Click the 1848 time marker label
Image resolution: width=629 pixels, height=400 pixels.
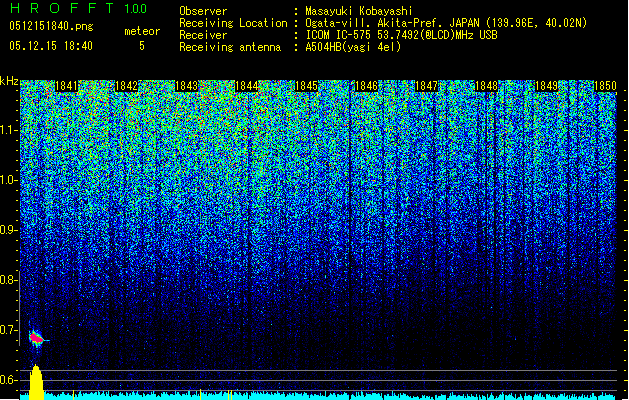(487, 86)
